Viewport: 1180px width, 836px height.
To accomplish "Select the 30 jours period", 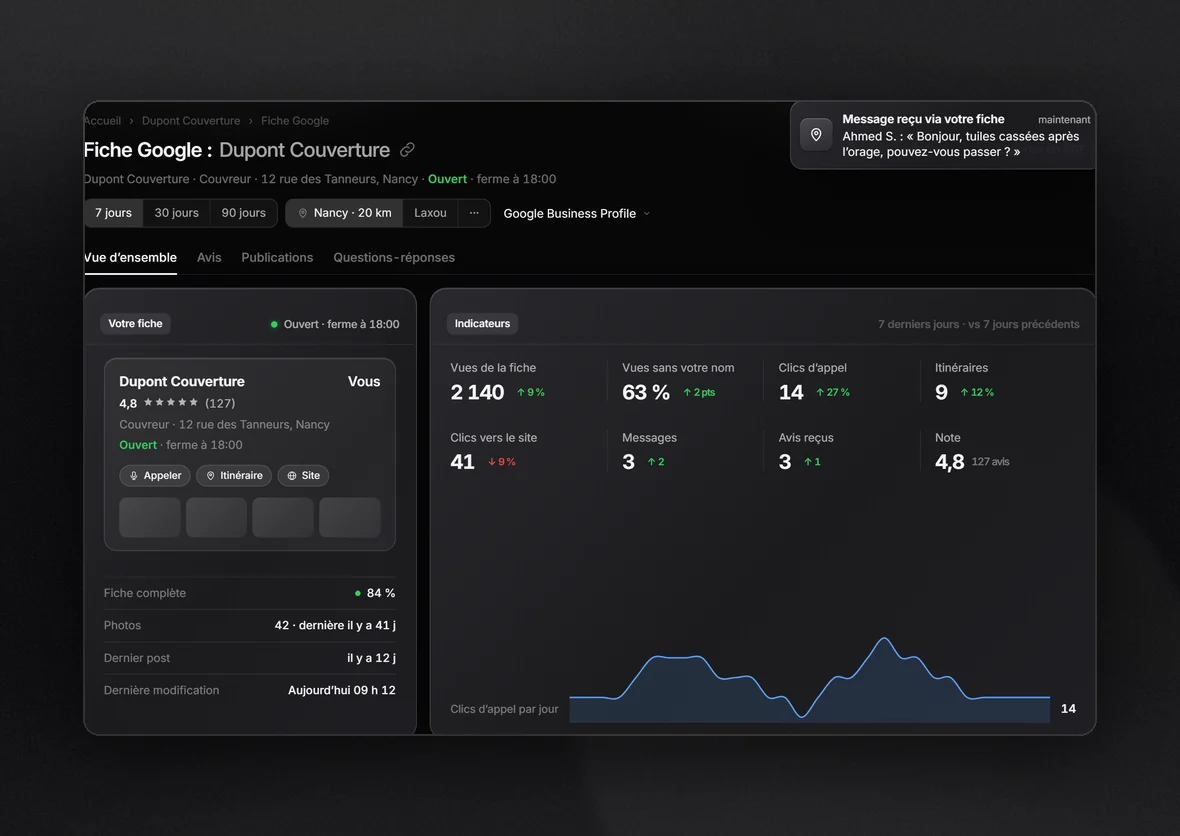I will coord(177,213).
